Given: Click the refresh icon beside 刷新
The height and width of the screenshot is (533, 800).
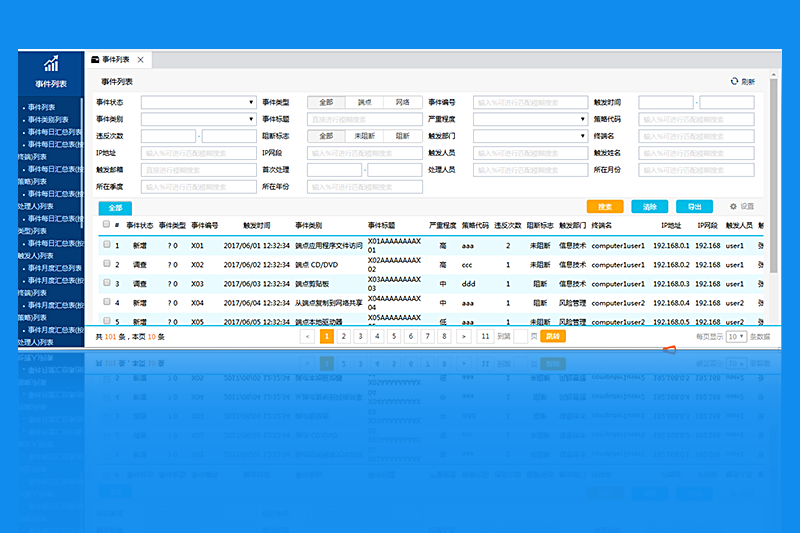Looking at the screenshot, I should [735, 81].
